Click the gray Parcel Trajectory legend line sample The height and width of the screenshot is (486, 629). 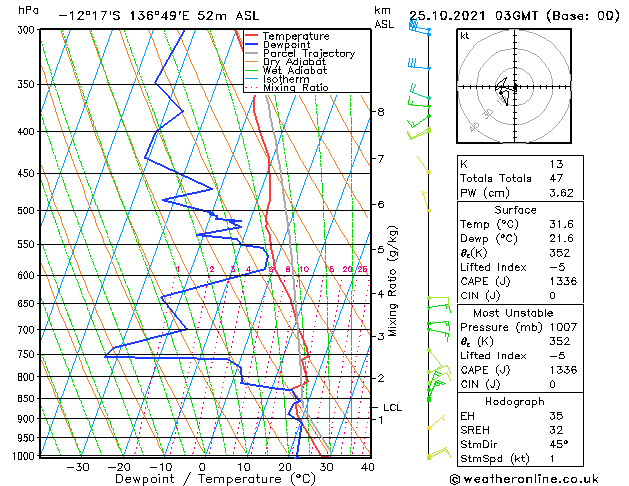251,53
